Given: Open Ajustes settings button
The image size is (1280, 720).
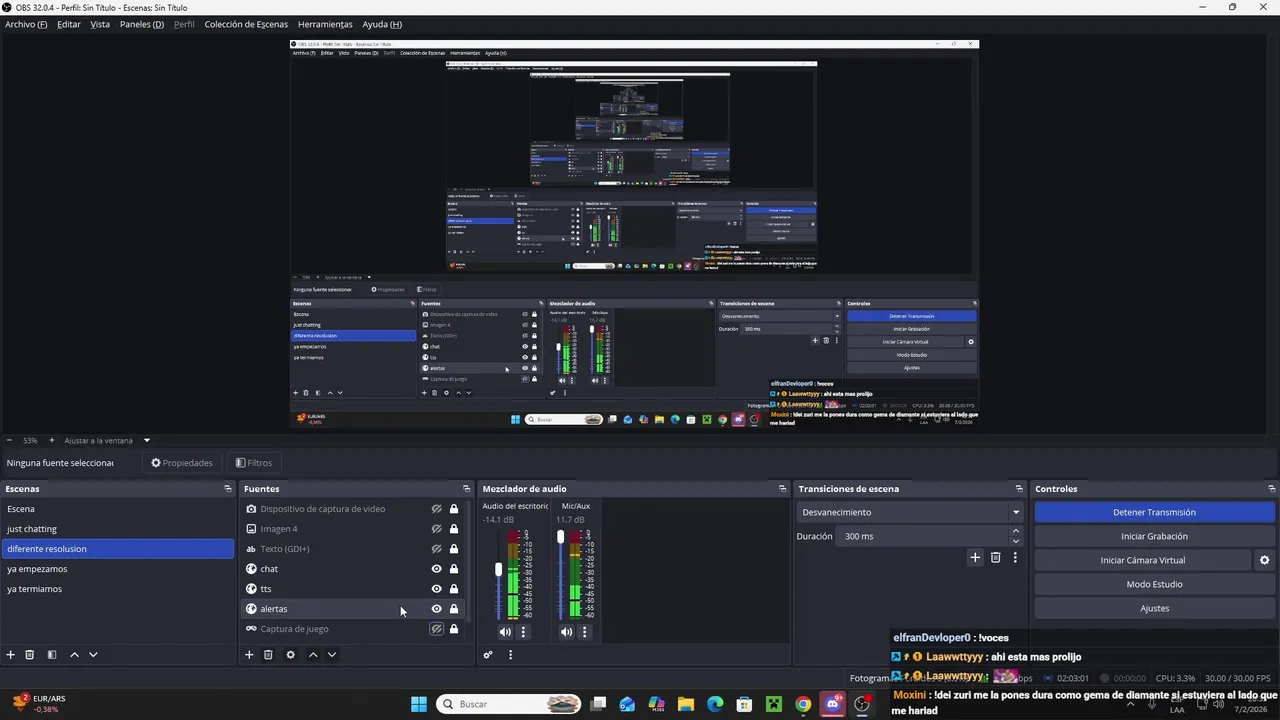Looking at the screenshot, I should click(x=1154, y=608).
